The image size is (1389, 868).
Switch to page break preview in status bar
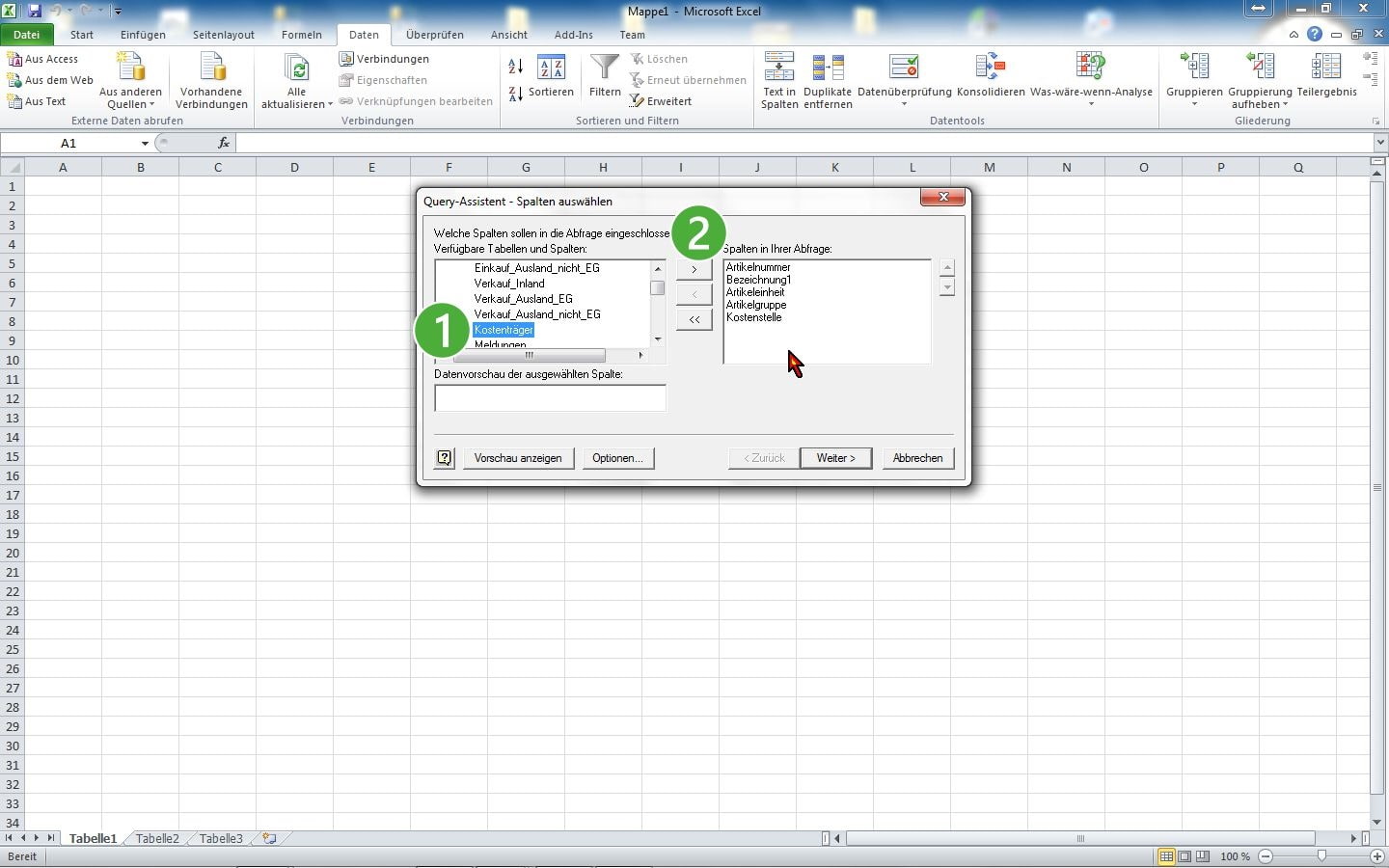1202,856
